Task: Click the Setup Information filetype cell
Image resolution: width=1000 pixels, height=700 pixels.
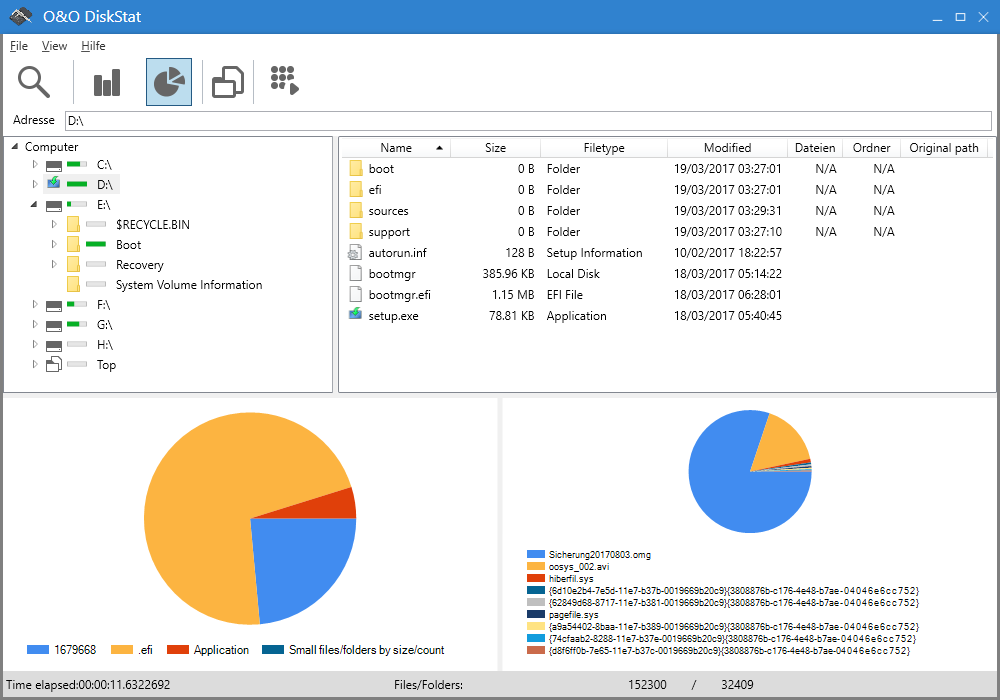Action: [594, 253]
